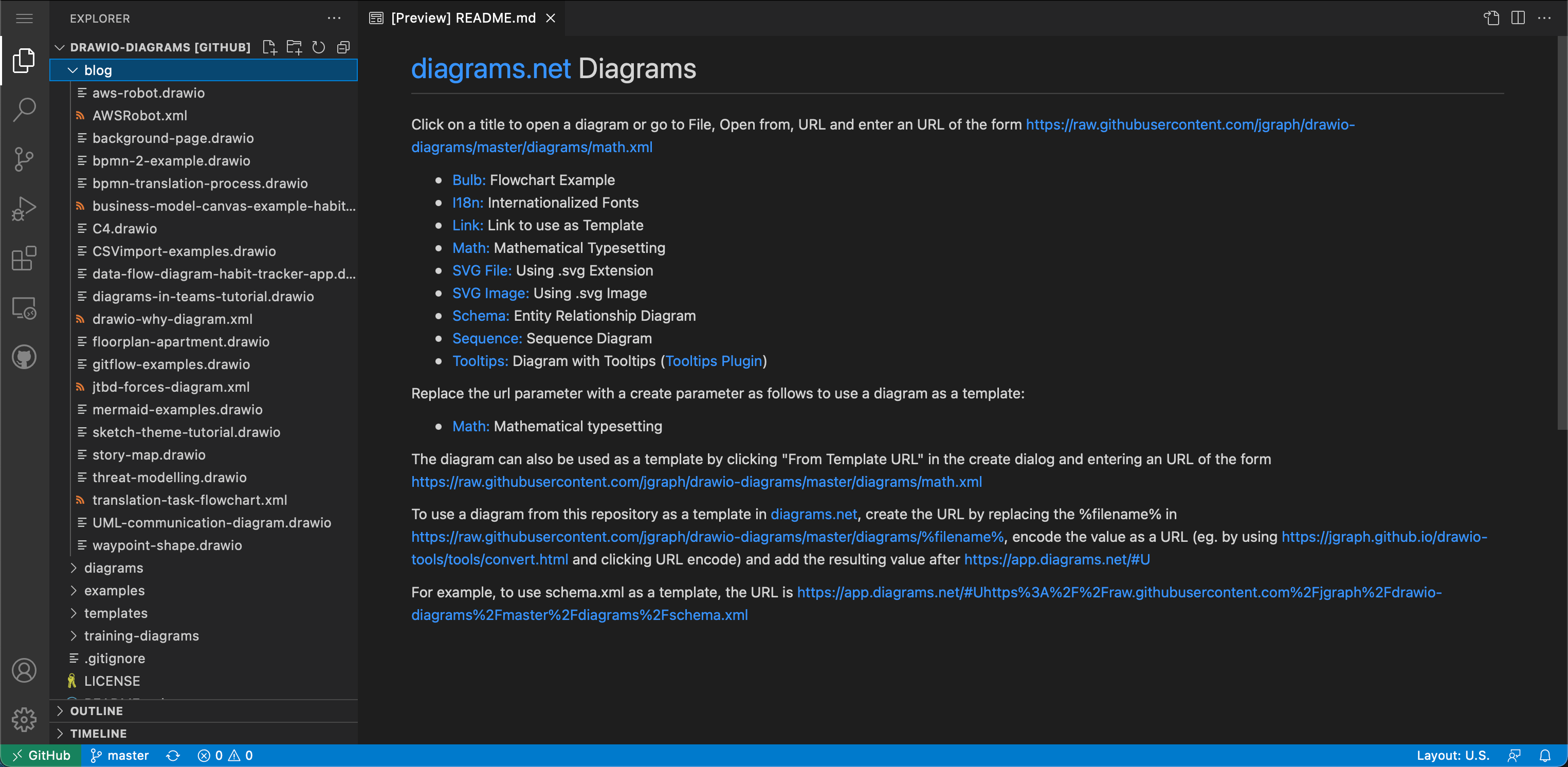Refresh the explorer file tree
This screenshot has height=767, width=1568.
click(x=318, y=47)
